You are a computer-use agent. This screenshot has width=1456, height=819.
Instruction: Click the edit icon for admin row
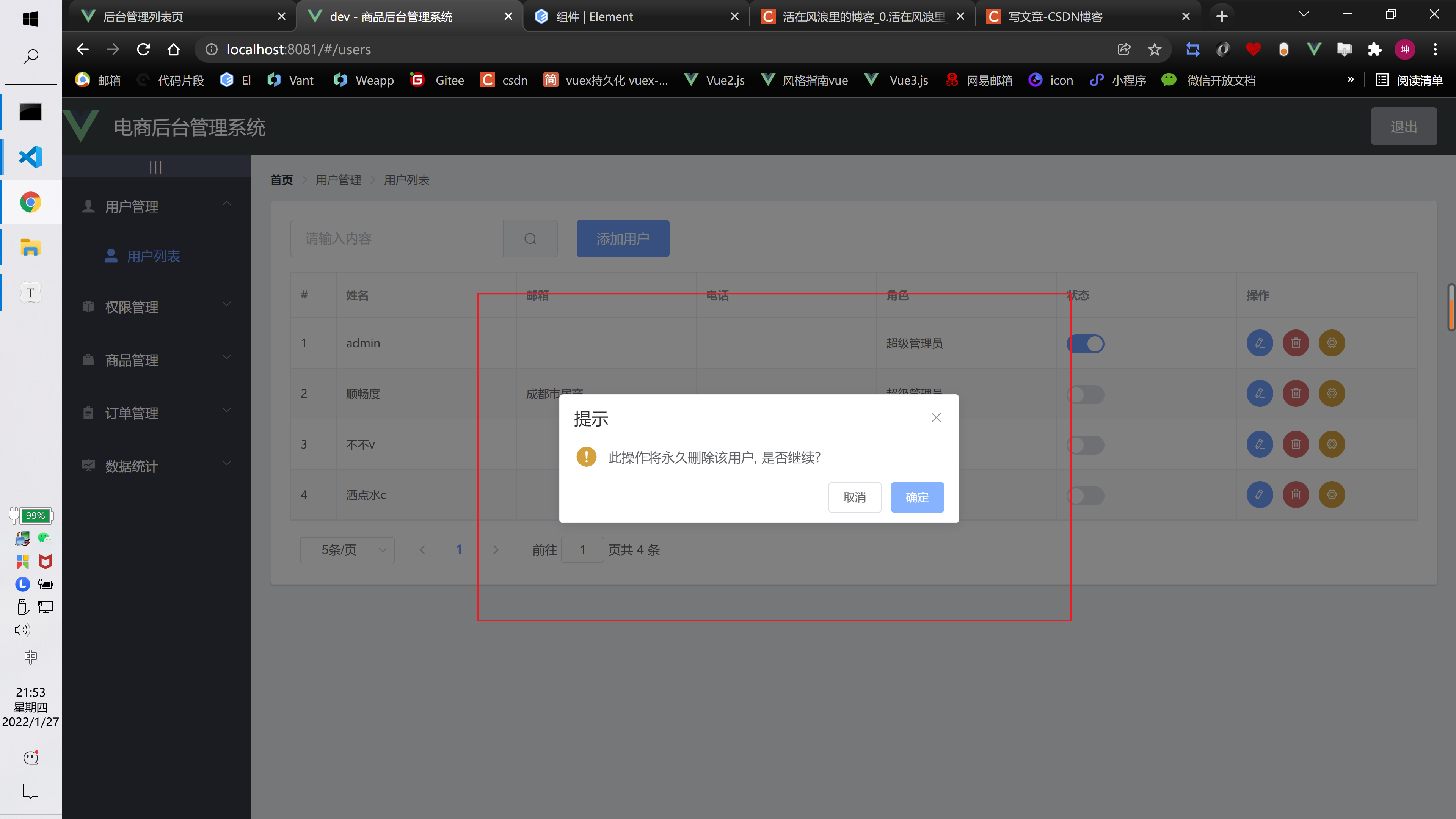[1259, 343]
